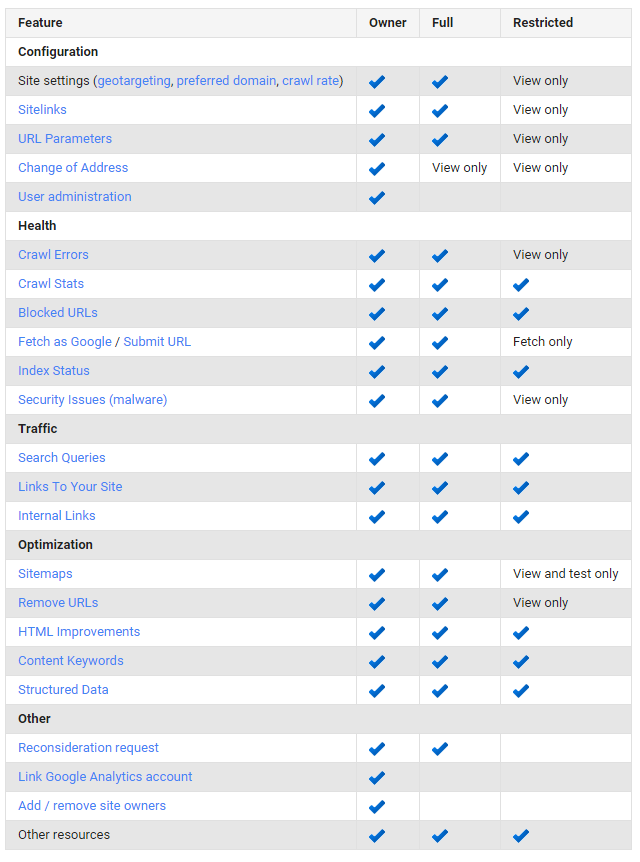Open the geotargeting link
The height and width of the screenshot is (862, 640).
click(x=133, y=81)
